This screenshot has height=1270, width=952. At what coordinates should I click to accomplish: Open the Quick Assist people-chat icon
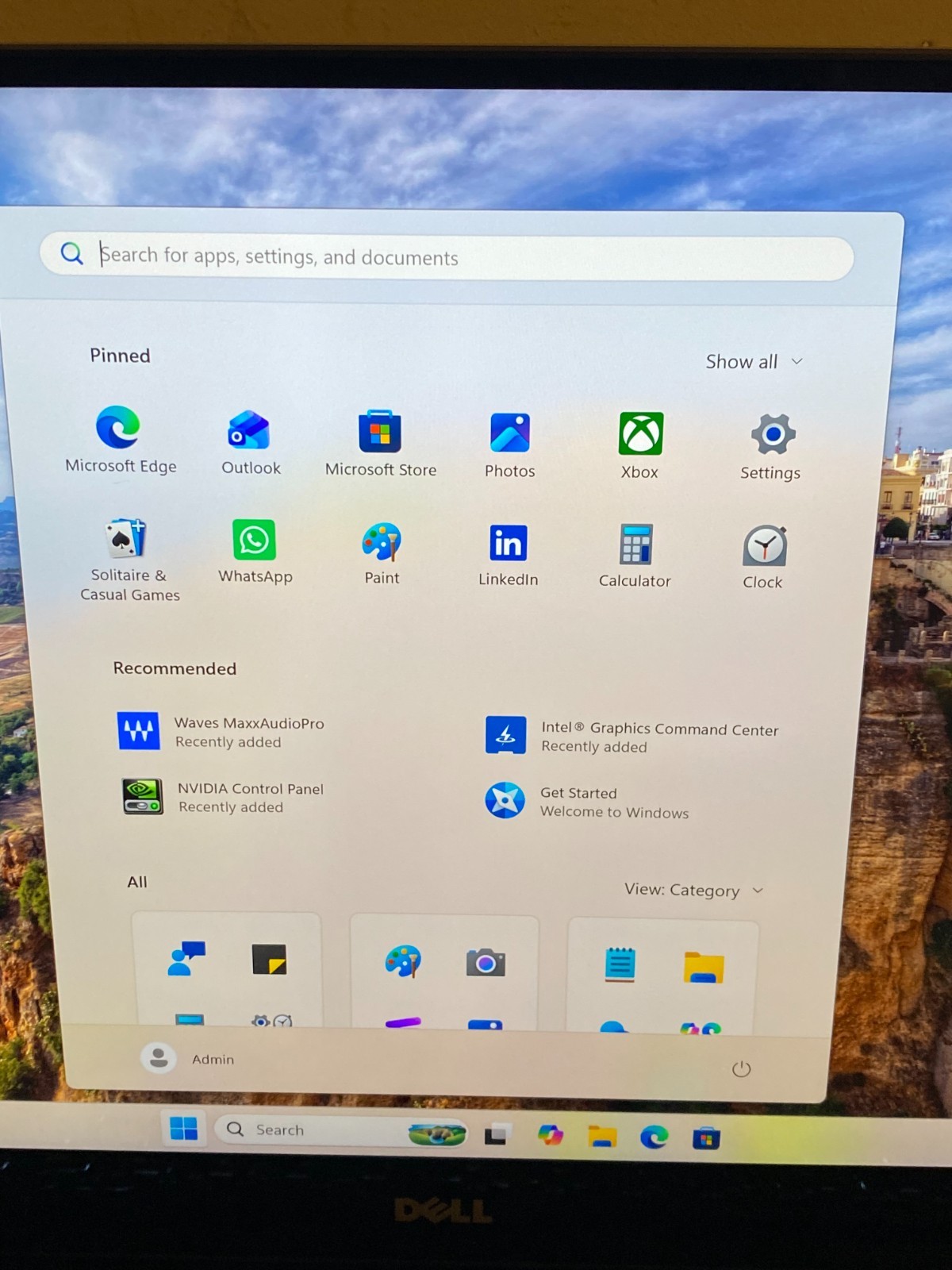point(187,958)
